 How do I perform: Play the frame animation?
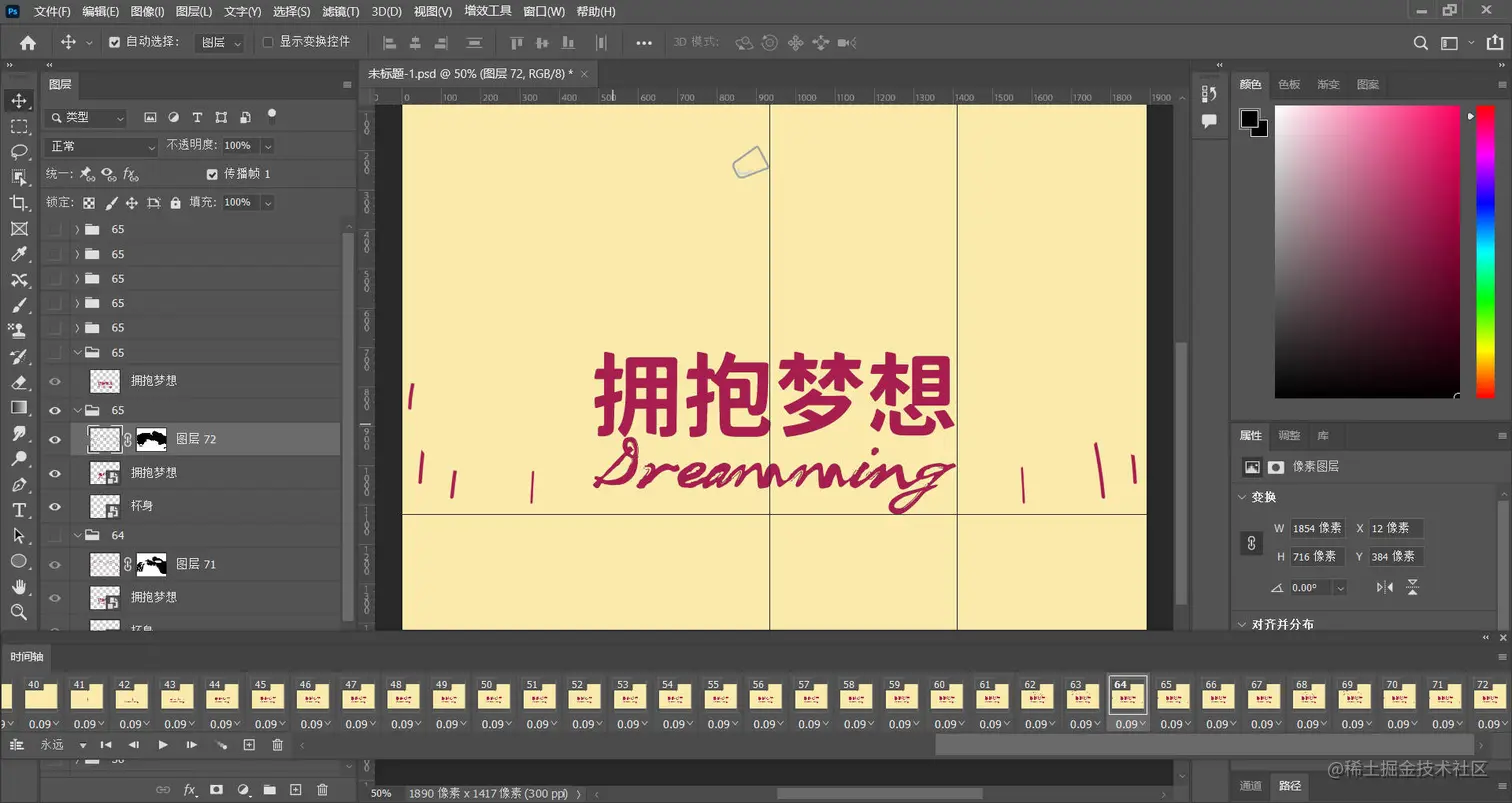point(163,745)
